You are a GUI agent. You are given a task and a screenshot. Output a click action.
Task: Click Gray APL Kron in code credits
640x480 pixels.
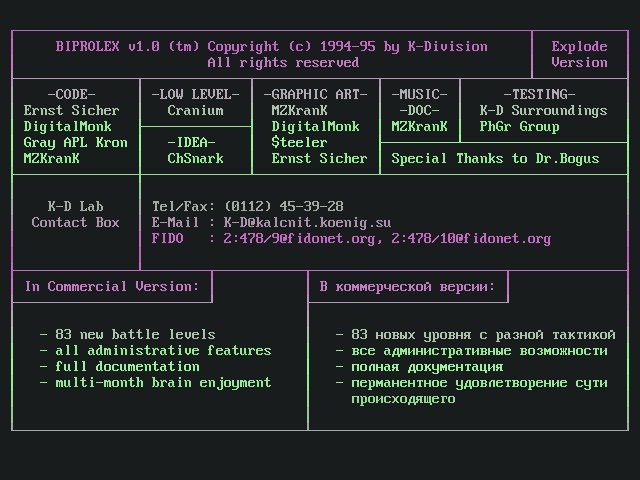tap(76, 142)
